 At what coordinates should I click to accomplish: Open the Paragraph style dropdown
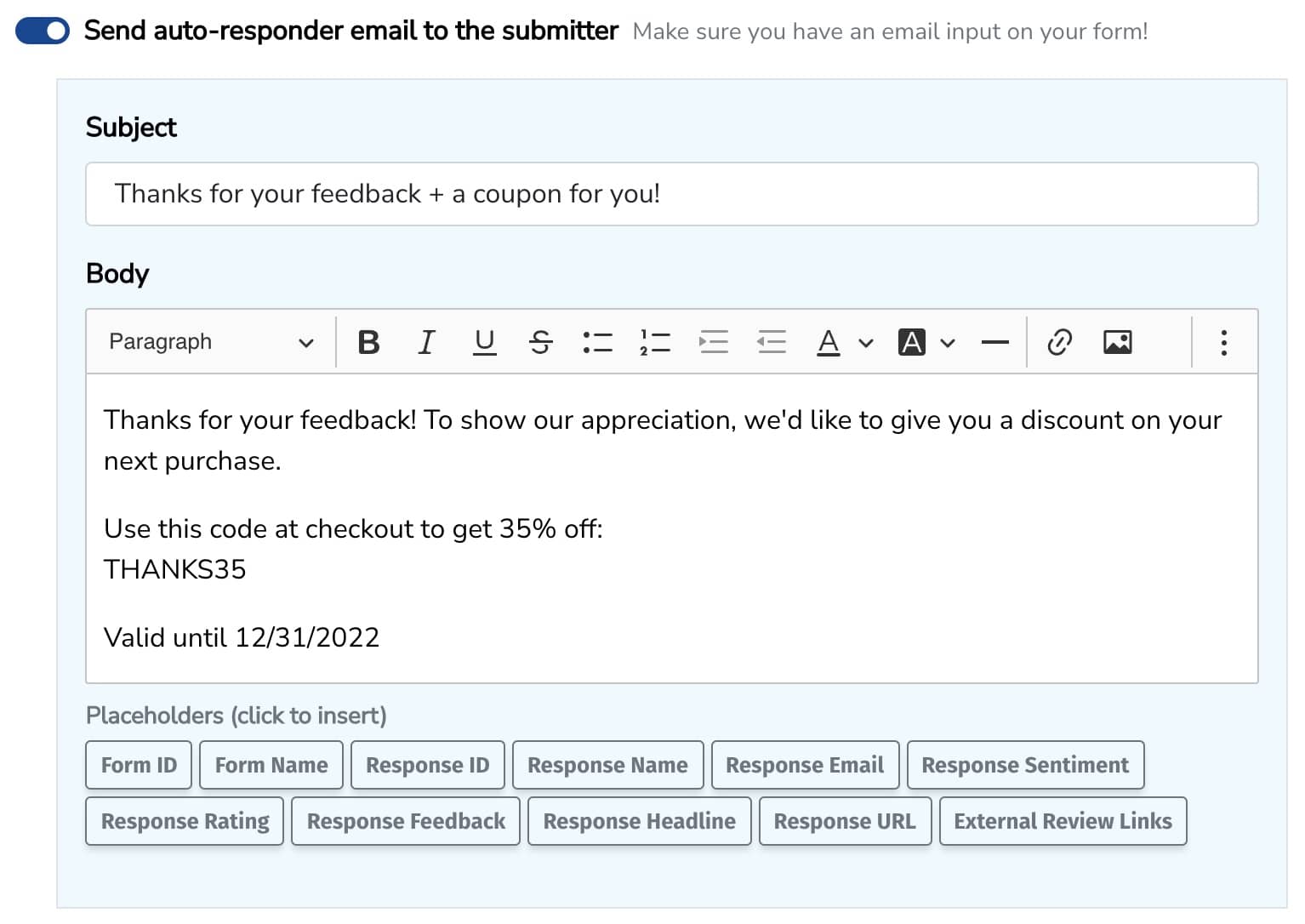point(211,342)
